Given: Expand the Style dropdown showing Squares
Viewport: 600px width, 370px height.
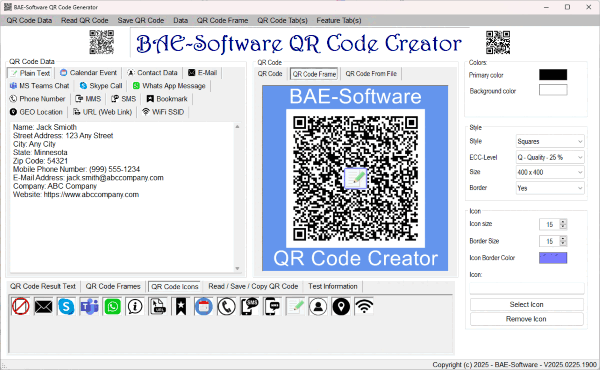Looking at the screenshot, I should click(550, 142).
